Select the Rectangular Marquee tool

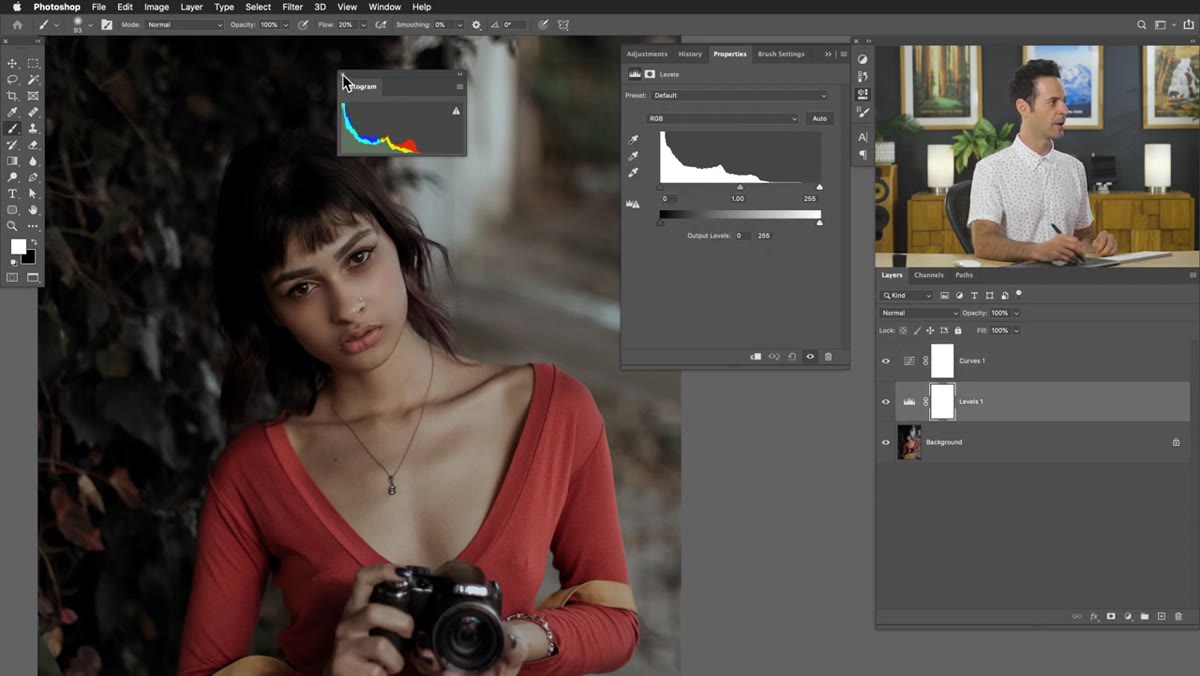[x=33, y=63]
